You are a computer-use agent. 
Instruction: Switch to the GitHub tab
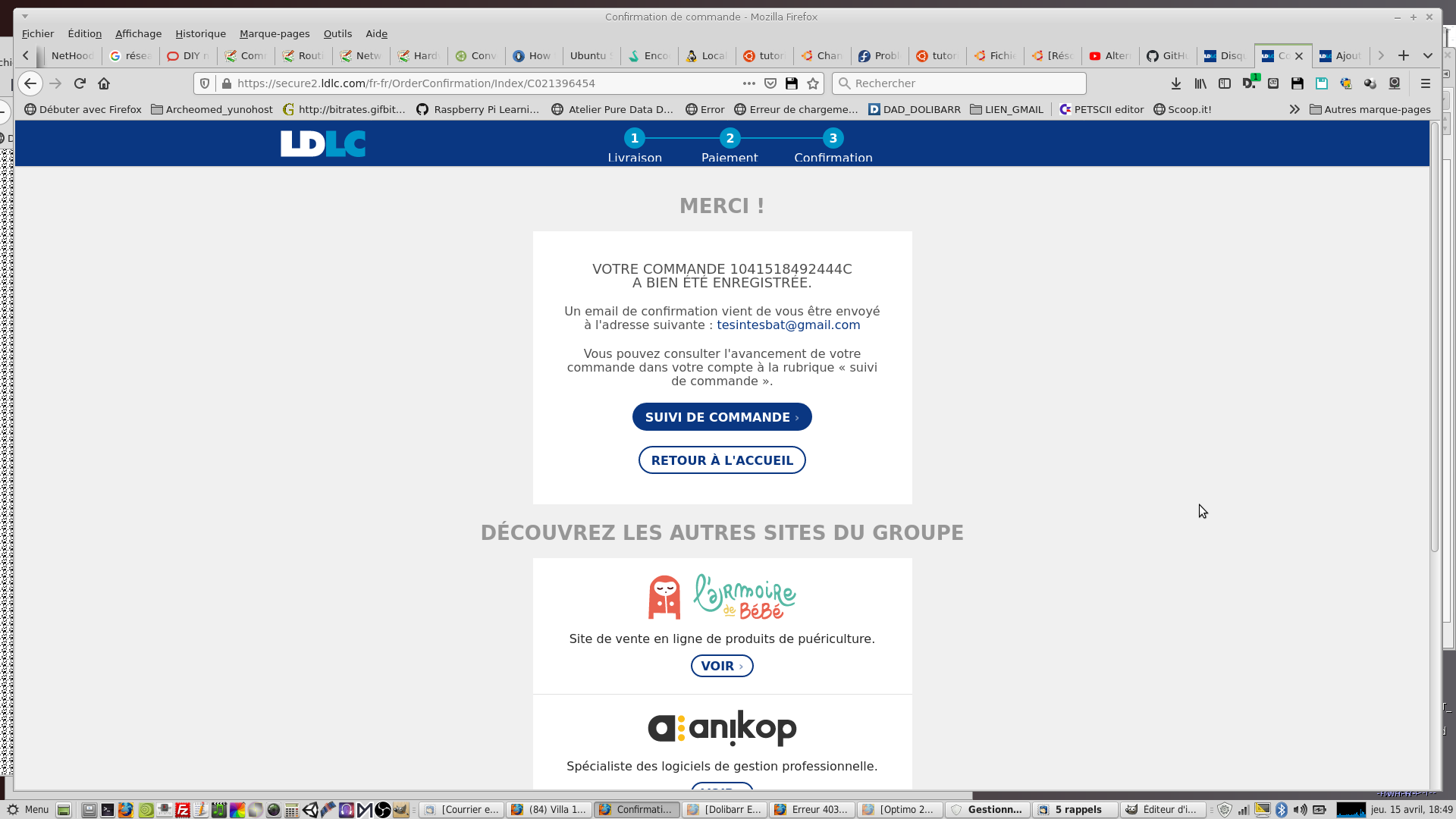tap(1167, 55)
